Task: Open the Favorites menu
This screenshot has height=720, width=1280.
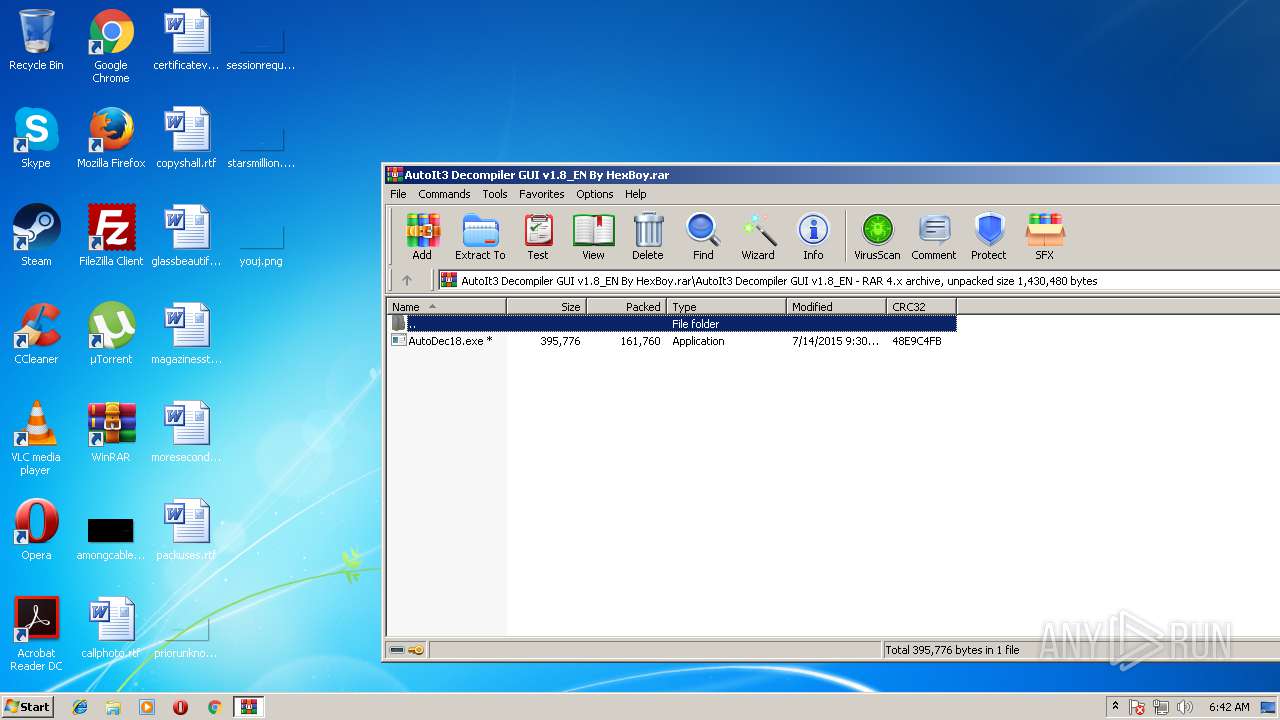Action: click(x=542, y=194)
